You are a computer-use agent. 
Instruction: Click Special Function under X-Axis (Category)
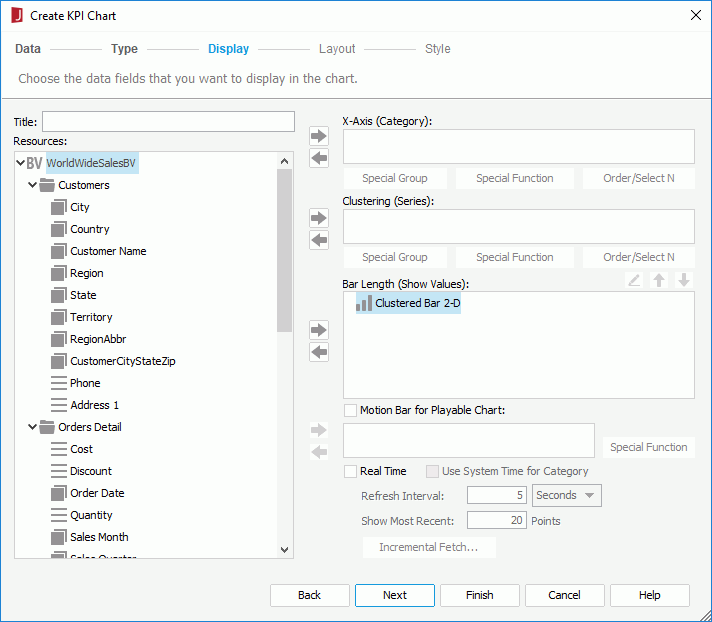pyautogui.click(x=515, y=178)
